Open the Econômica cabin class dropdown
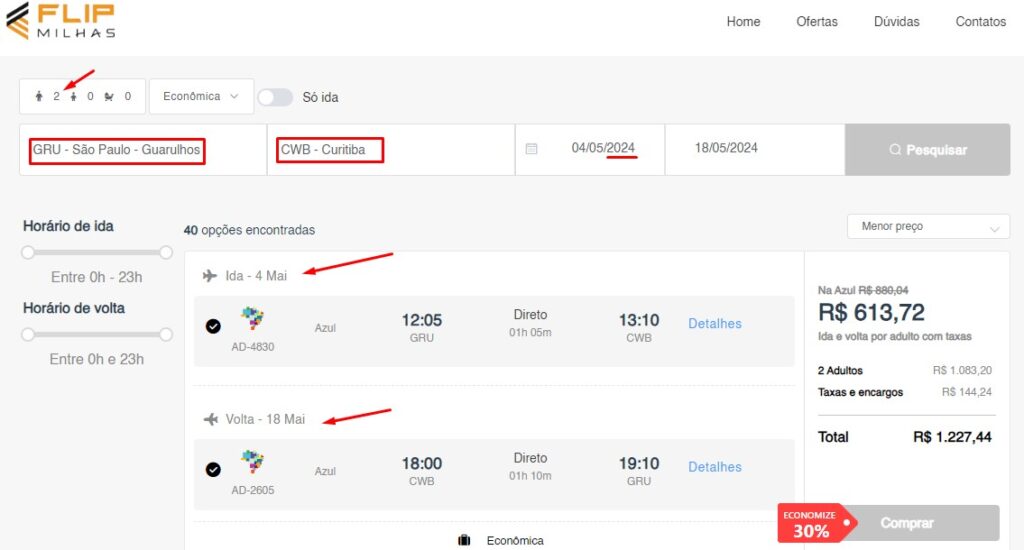The width and height of the screenshot is (1024, 550). pyautogui.click(x=201, y=97)
